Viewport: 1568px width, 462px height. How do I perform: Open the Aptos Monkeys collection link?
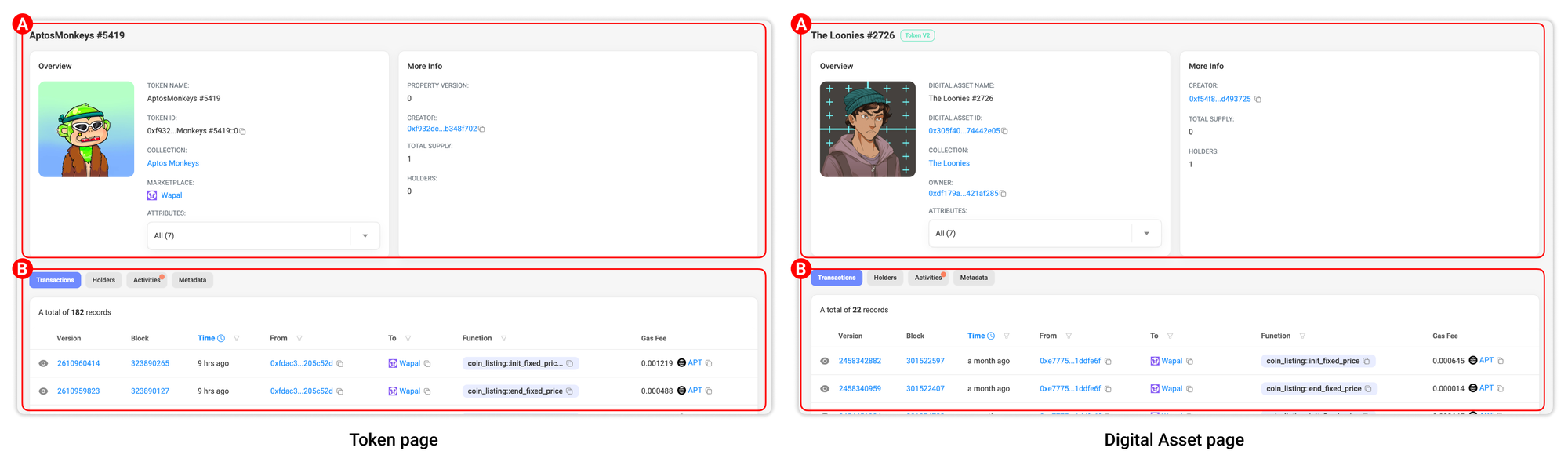(x=173, y=163)
